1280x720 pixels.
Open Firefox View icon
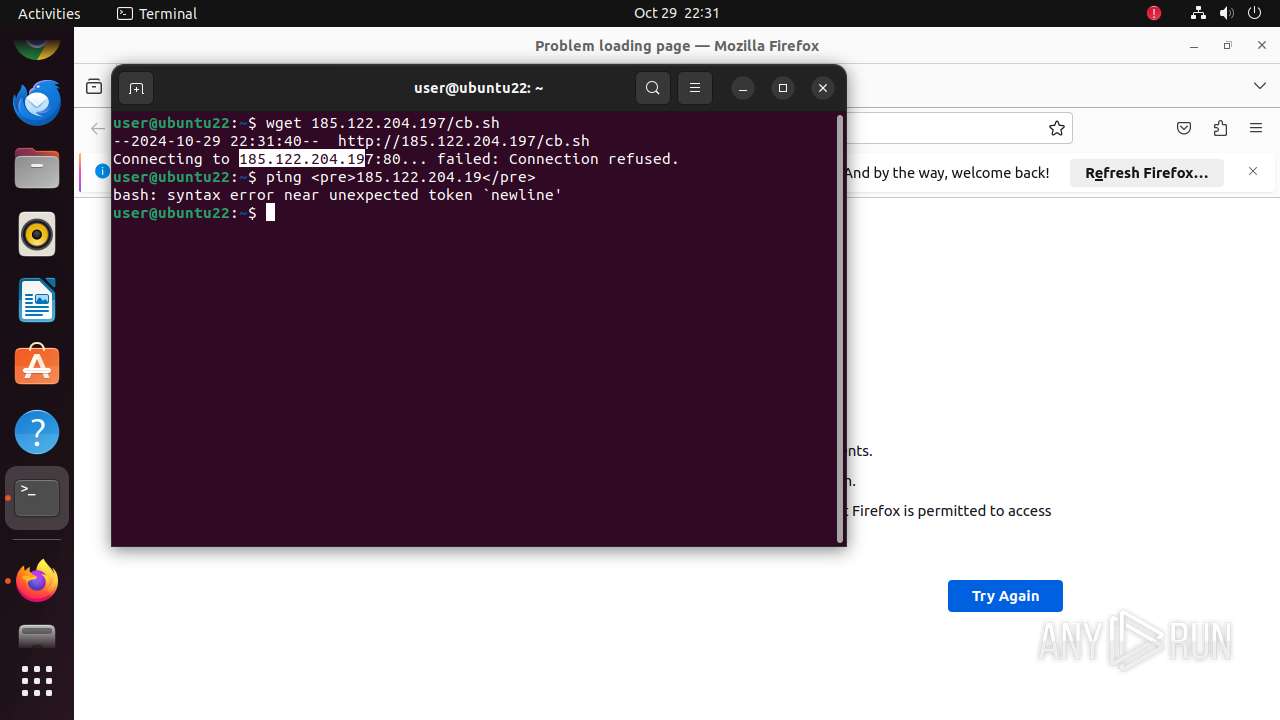tap(94, 87)
